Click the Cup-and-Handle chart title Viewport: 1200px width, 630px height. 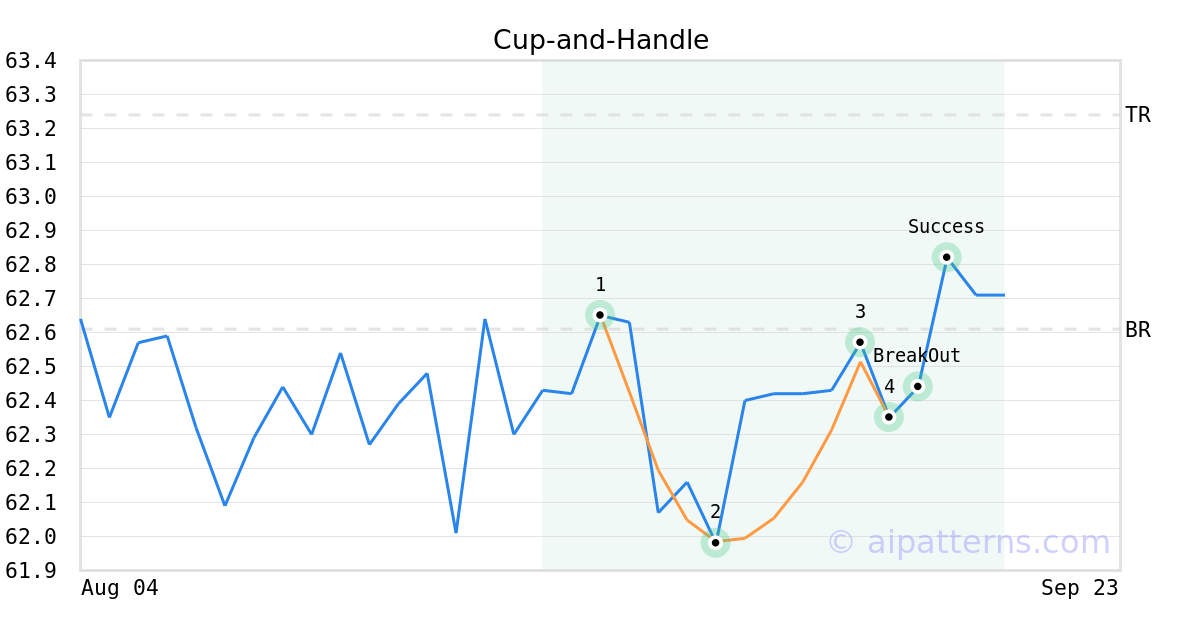[600, 40]
